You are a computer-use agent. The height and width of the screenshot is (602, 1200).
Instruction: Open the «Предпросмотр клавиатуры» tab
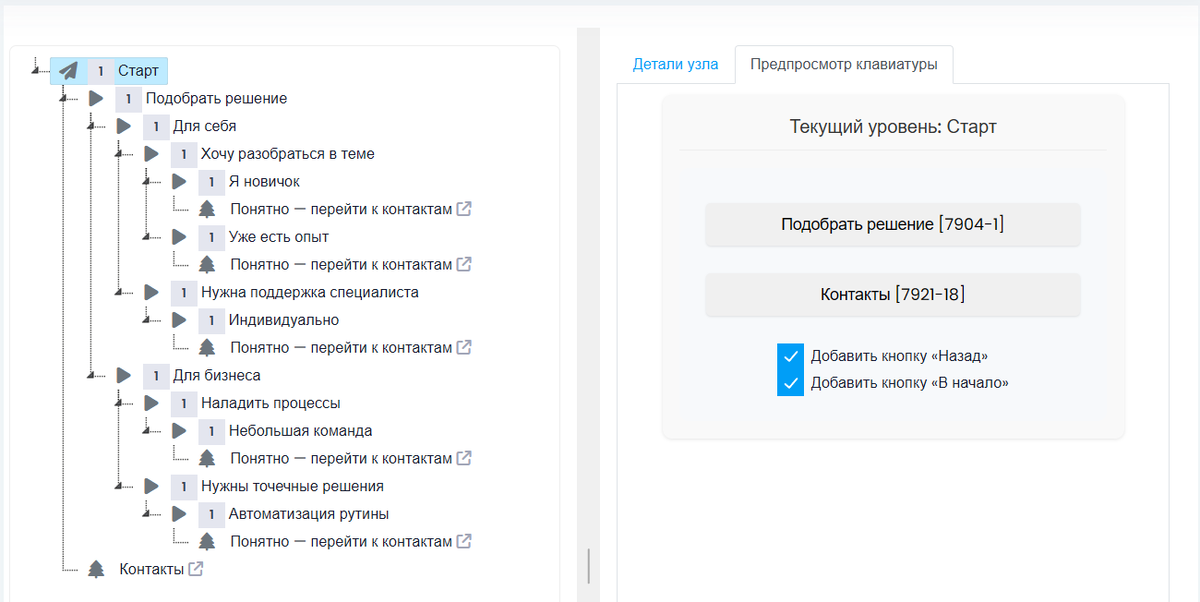point(845,63)
